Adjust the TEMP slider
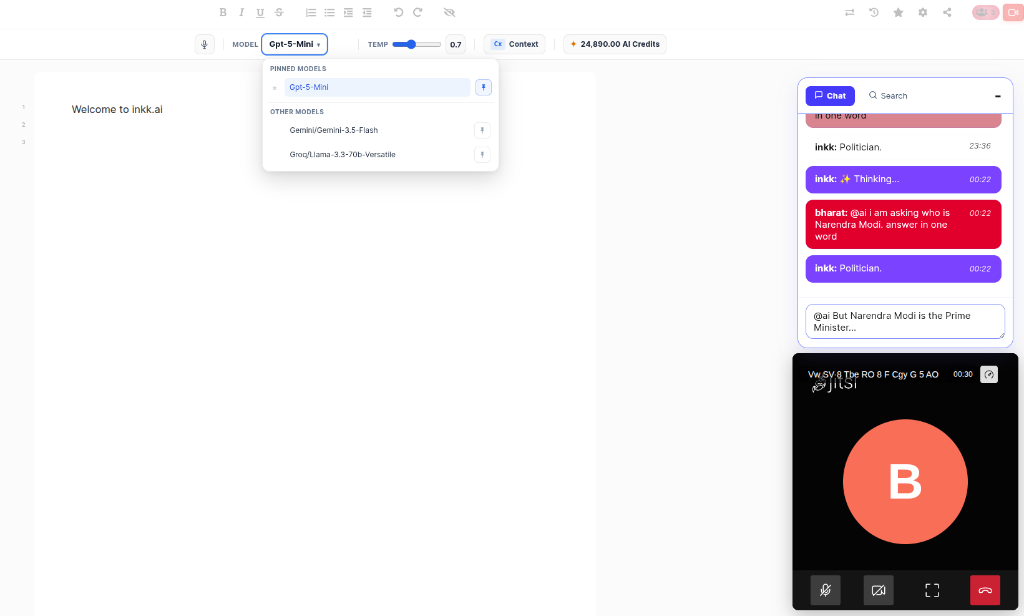 point(416,44)
